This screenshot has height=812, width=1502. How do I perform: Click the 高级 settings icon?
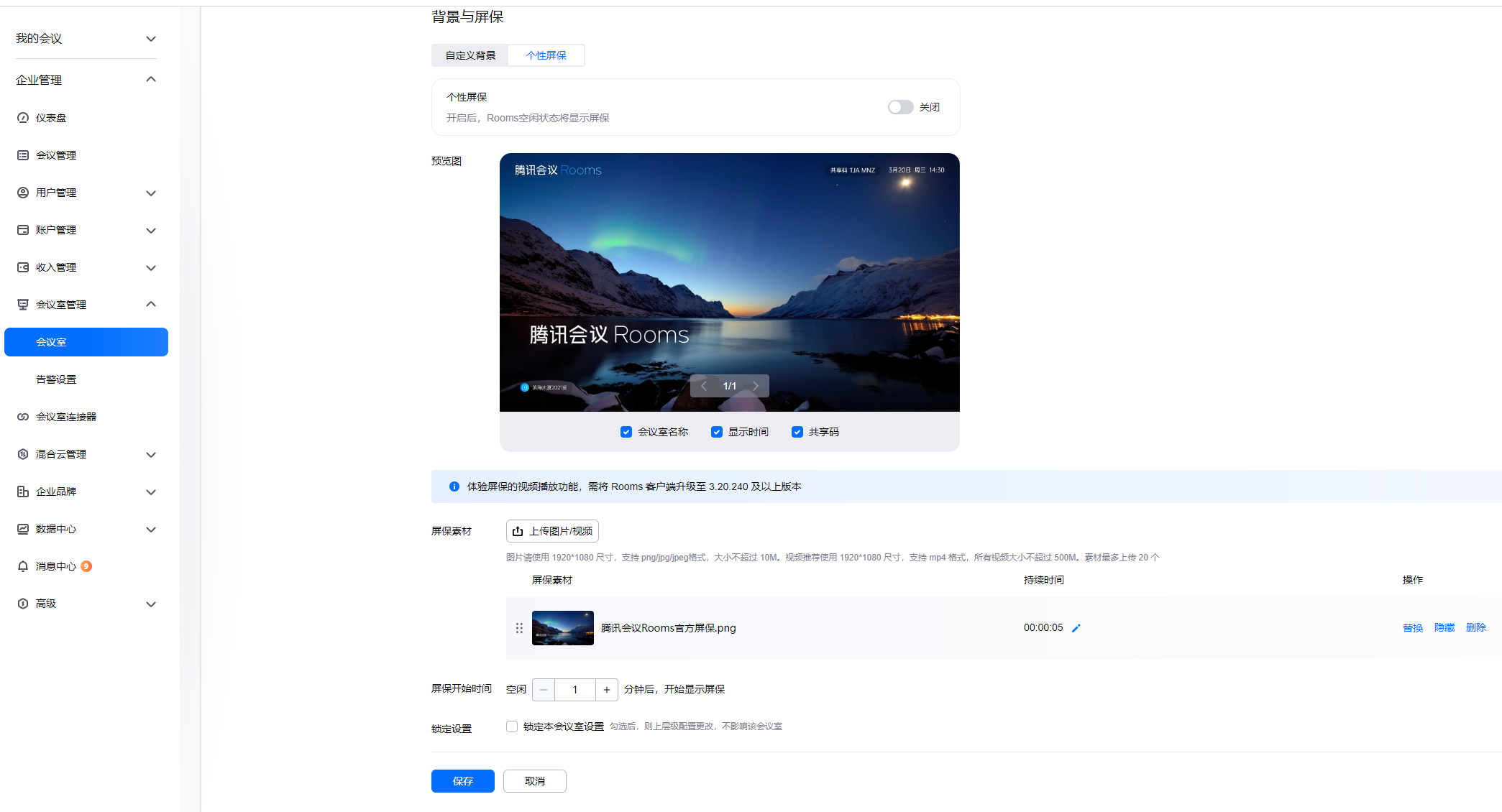(23, 604)
